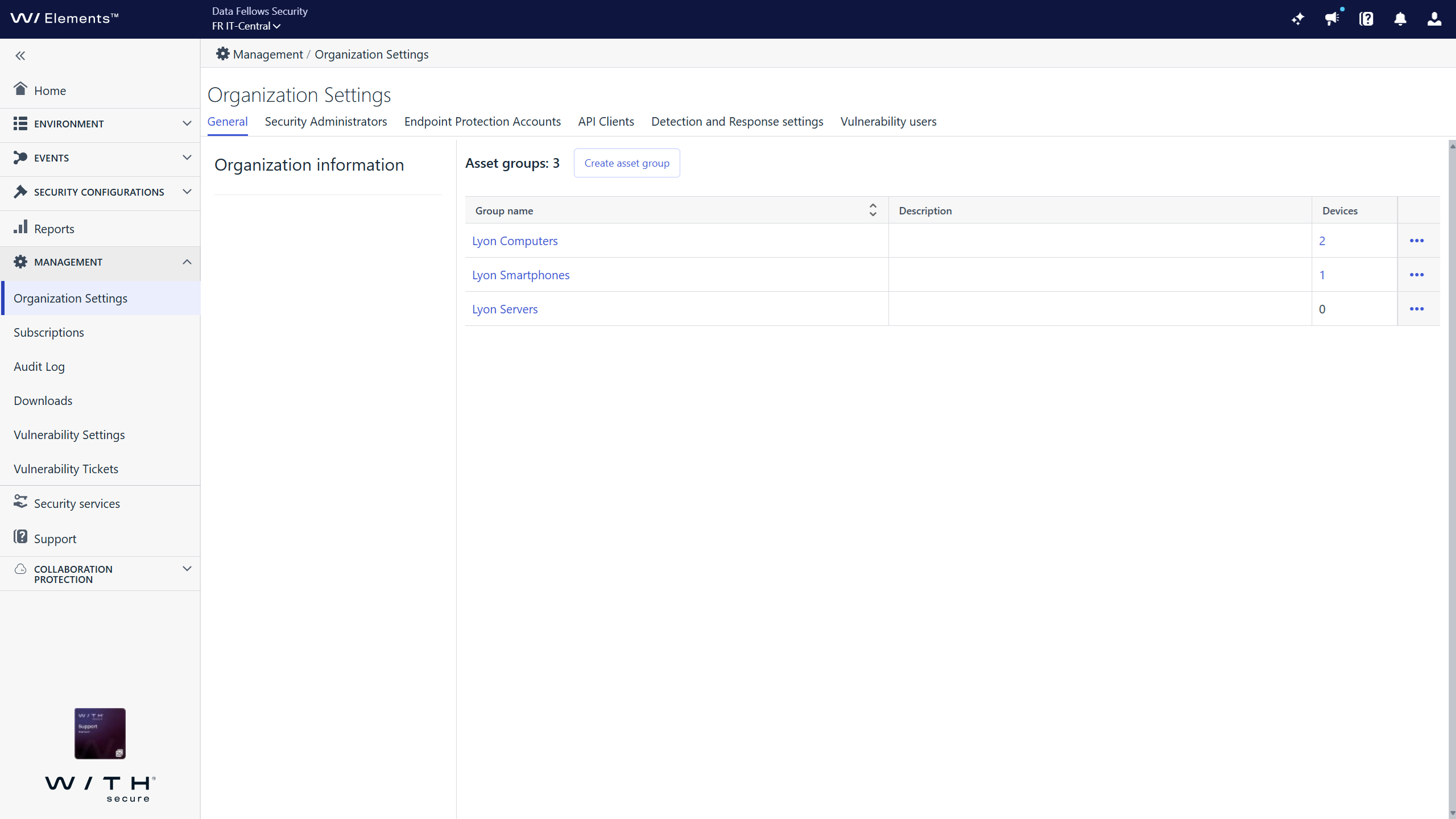Expand Collaboration Protection section

coord(100,574)
